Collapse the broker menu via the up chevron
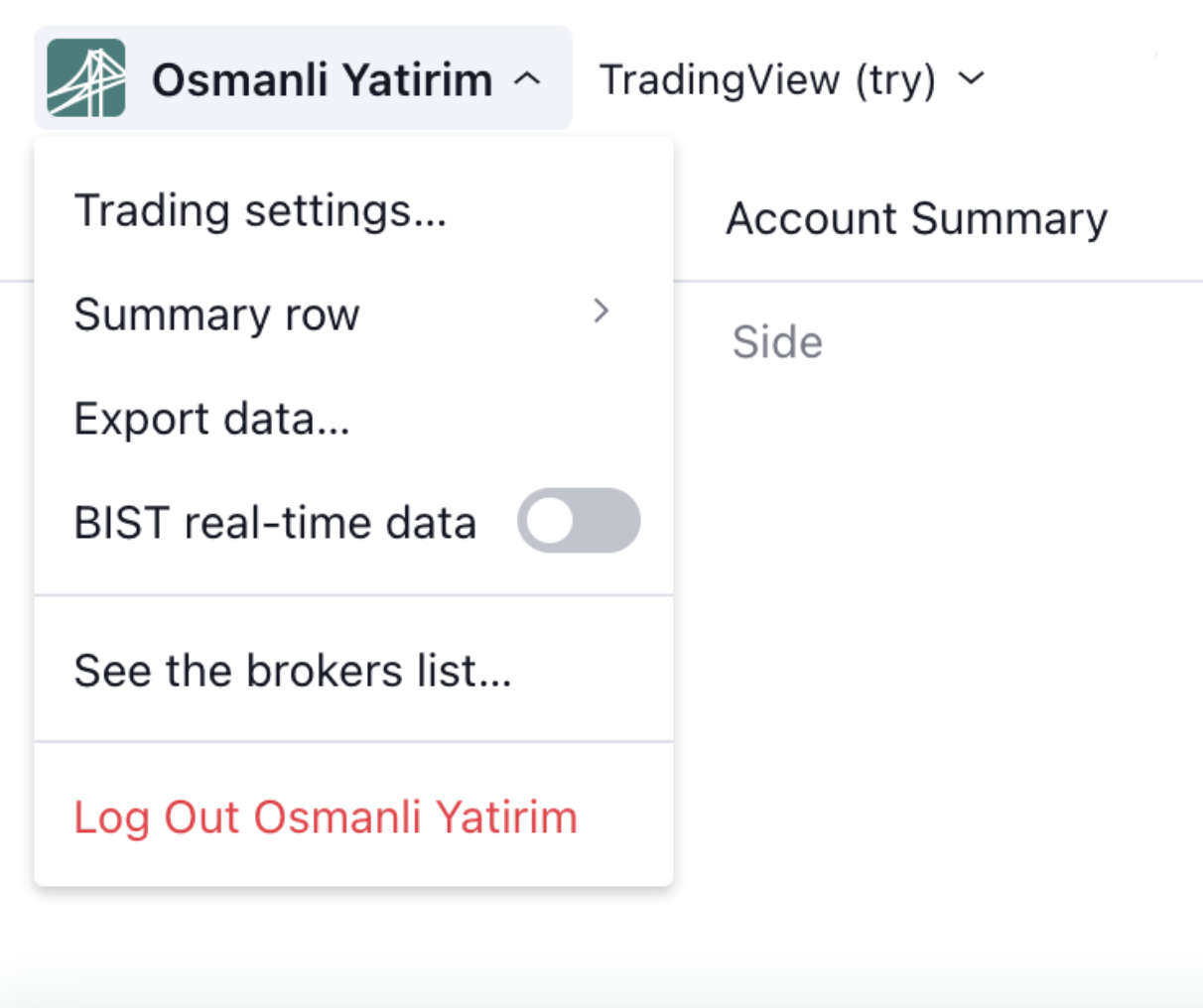 point(528,78)
